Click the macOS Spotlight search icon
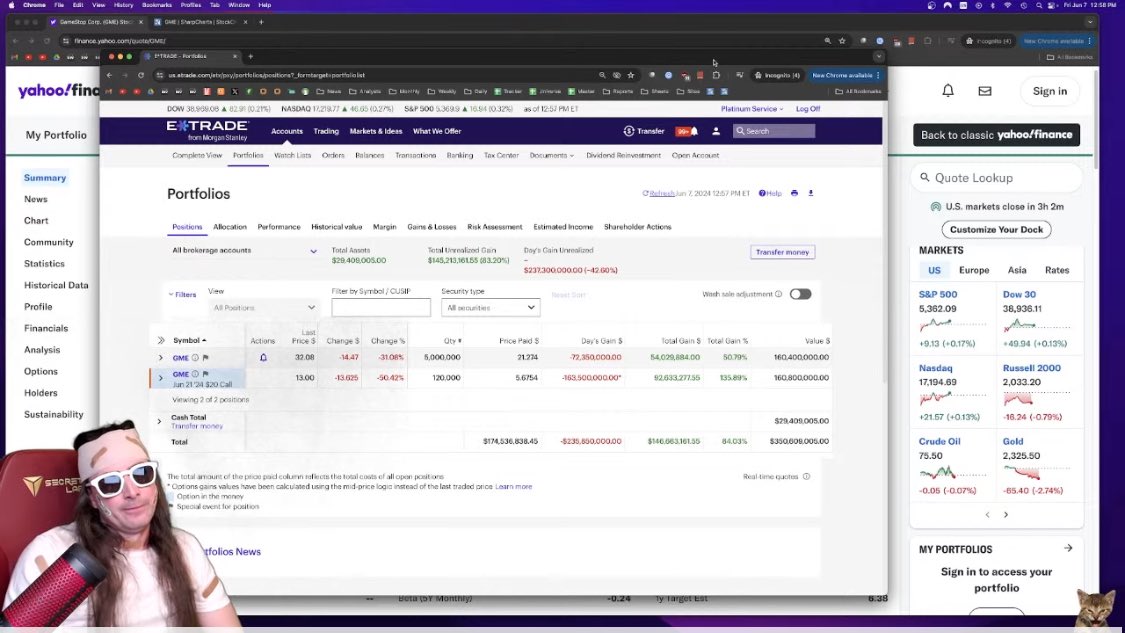 tap(1038, 5)
